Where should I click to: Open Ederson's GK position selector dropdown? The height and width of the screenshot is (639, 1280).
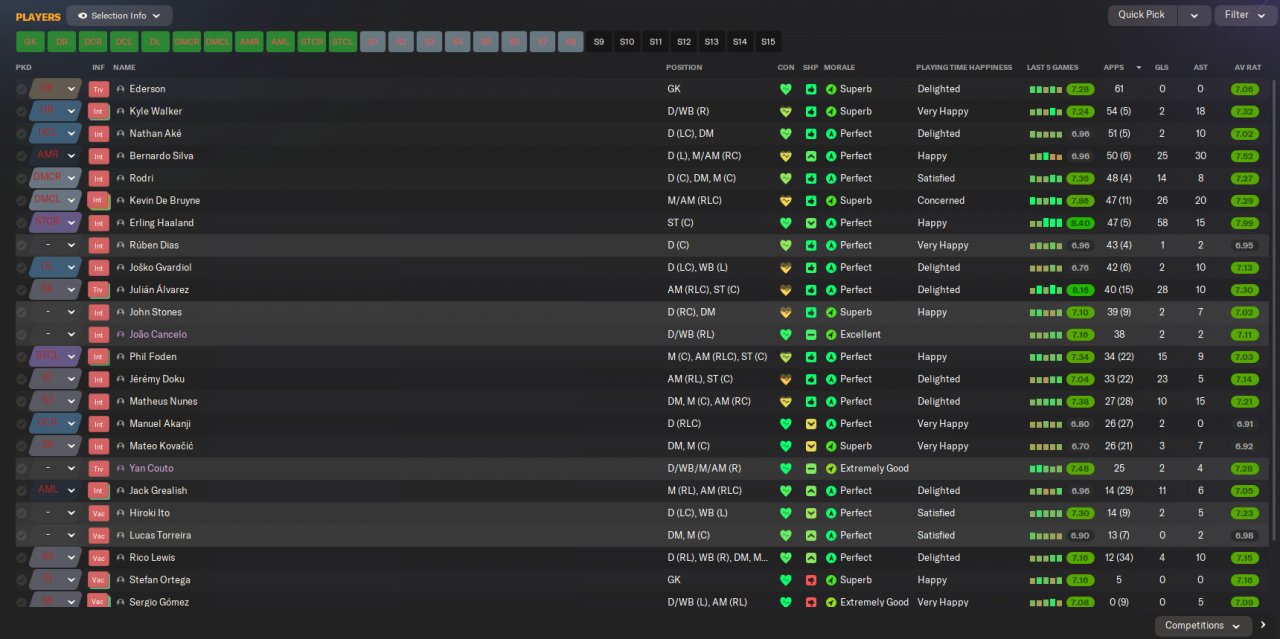[x=56, y=89]
